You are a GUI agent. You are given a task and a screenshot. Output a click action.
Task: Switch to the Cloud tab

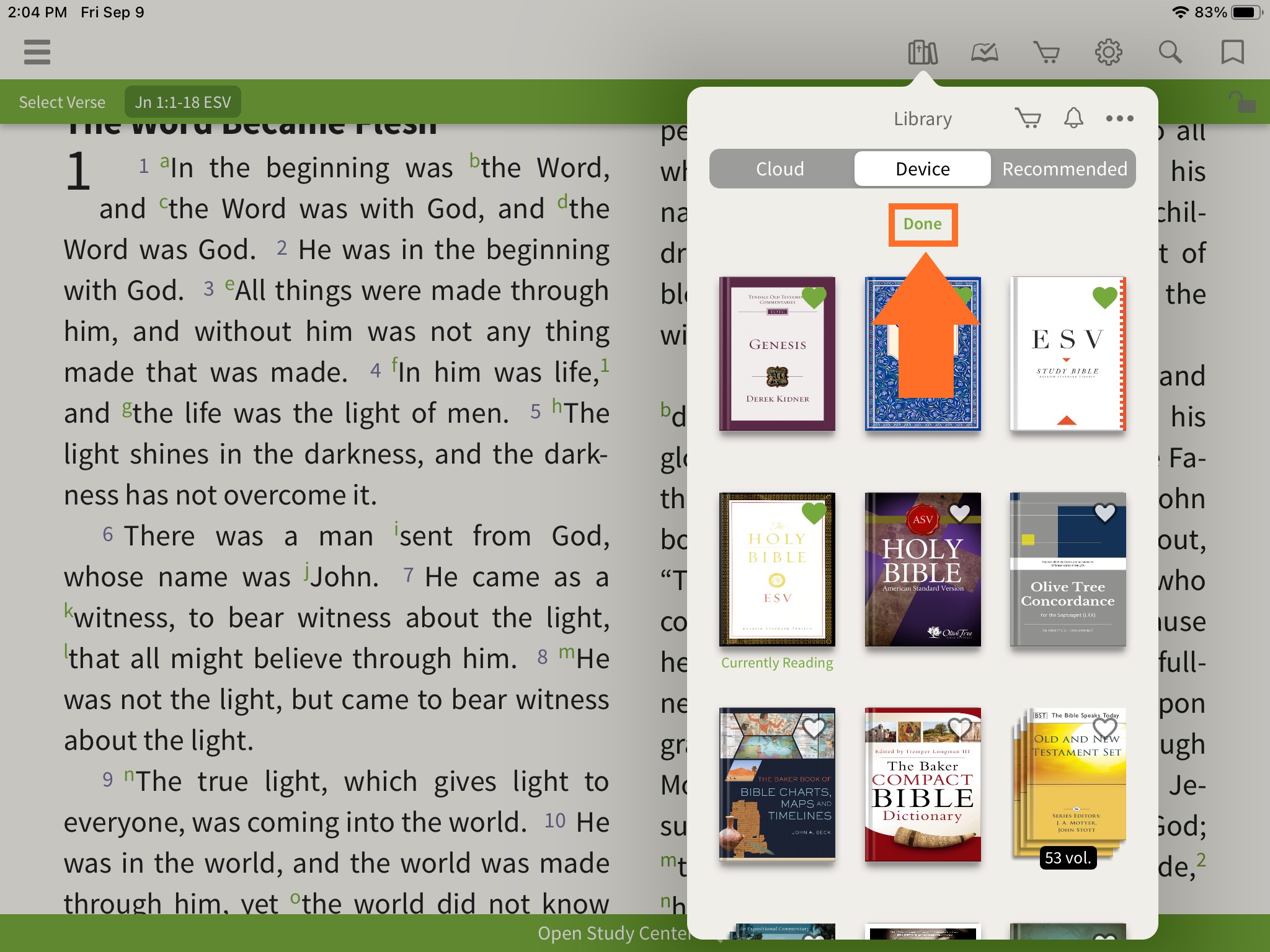pos(780,169)
